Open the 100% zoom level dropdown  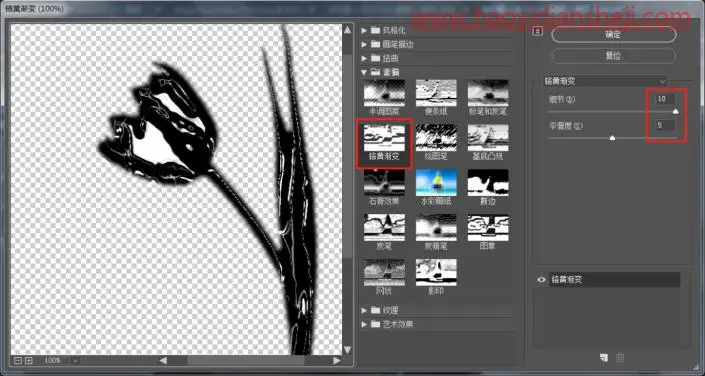76,360
